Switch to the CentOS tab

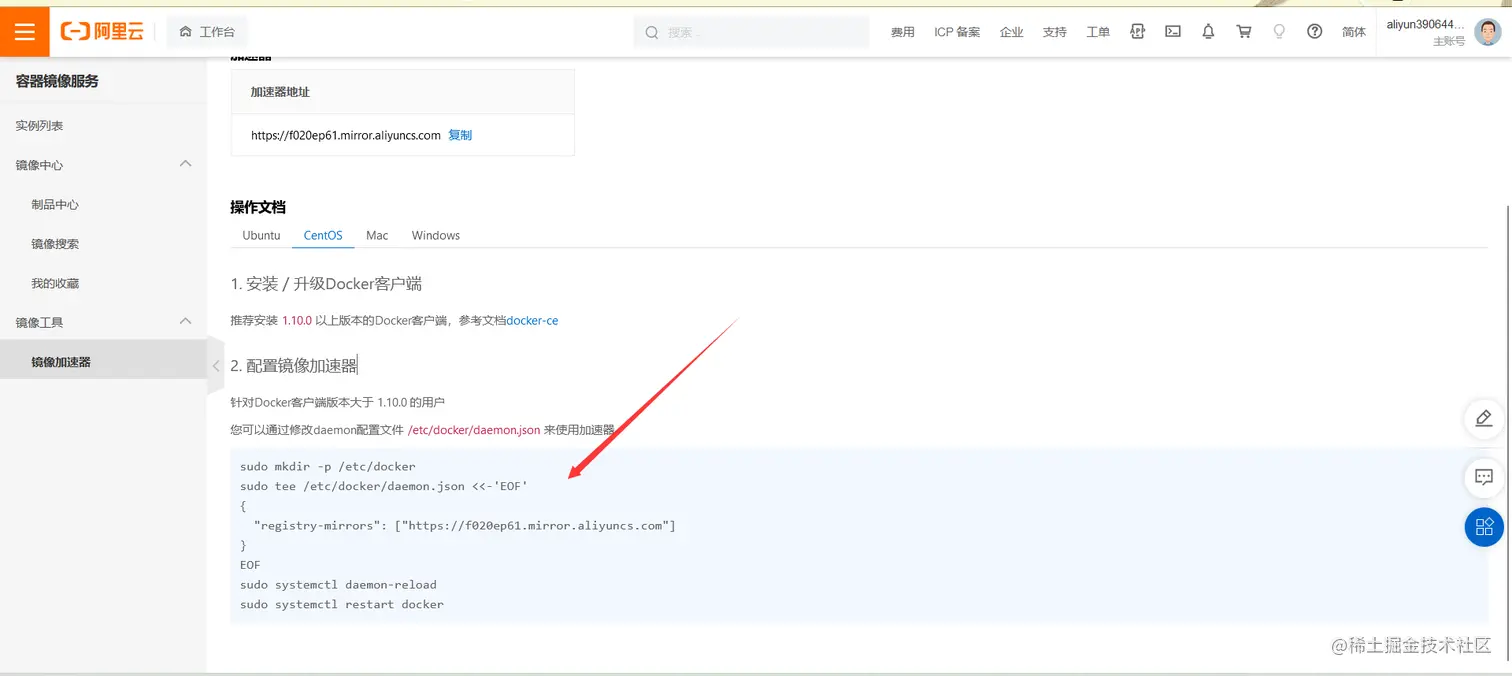pyautogui.click(x=323, y=235)
